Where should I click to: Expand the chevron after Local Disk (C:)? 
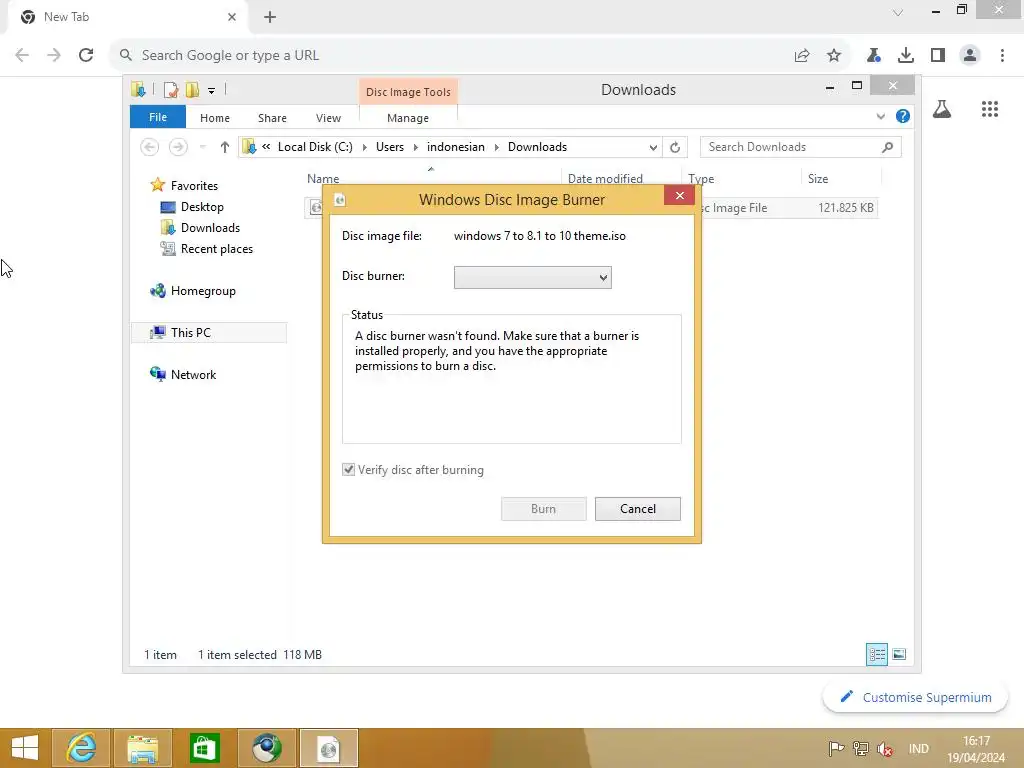pos(364,148)
